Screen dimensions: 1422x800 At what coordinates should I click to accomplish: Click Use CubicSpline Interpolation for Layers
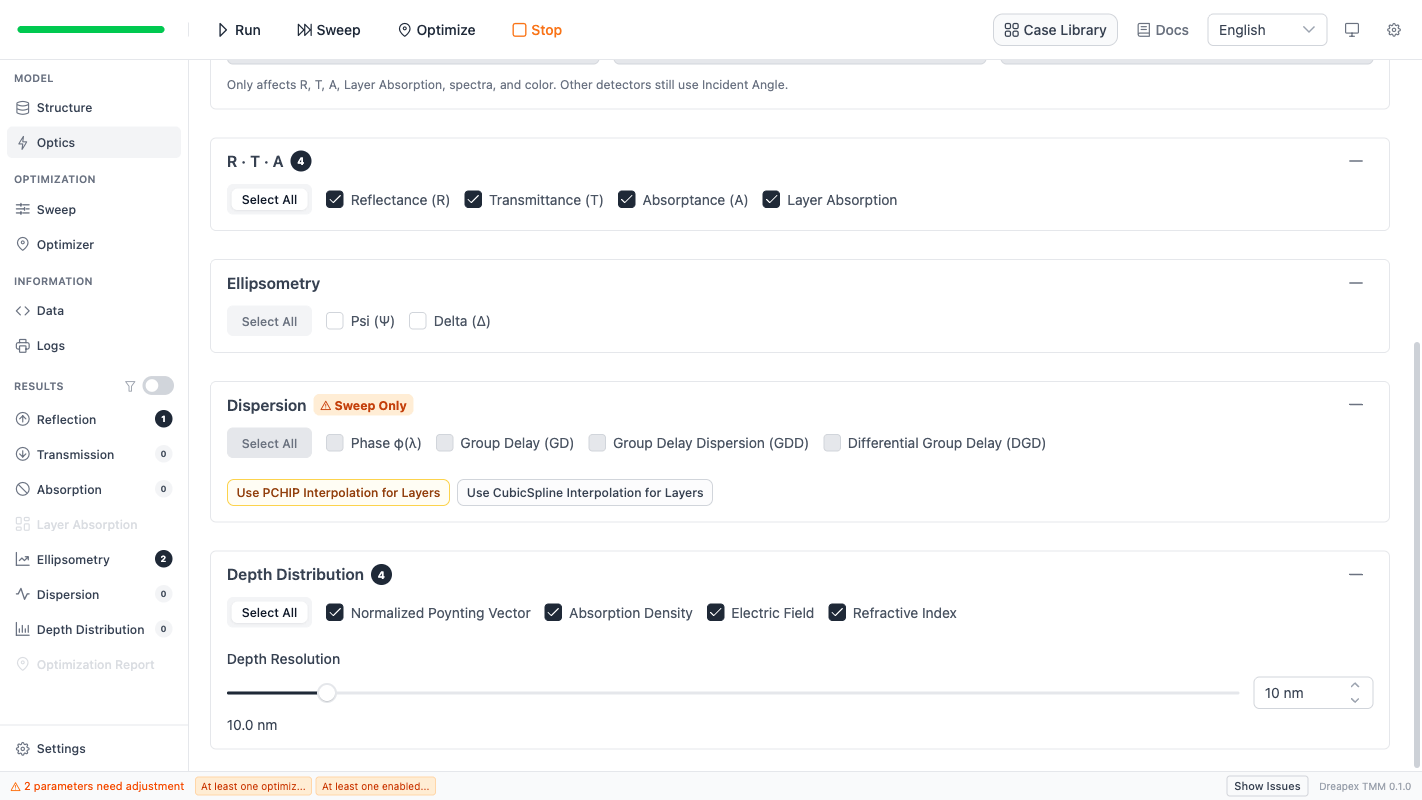585,493
